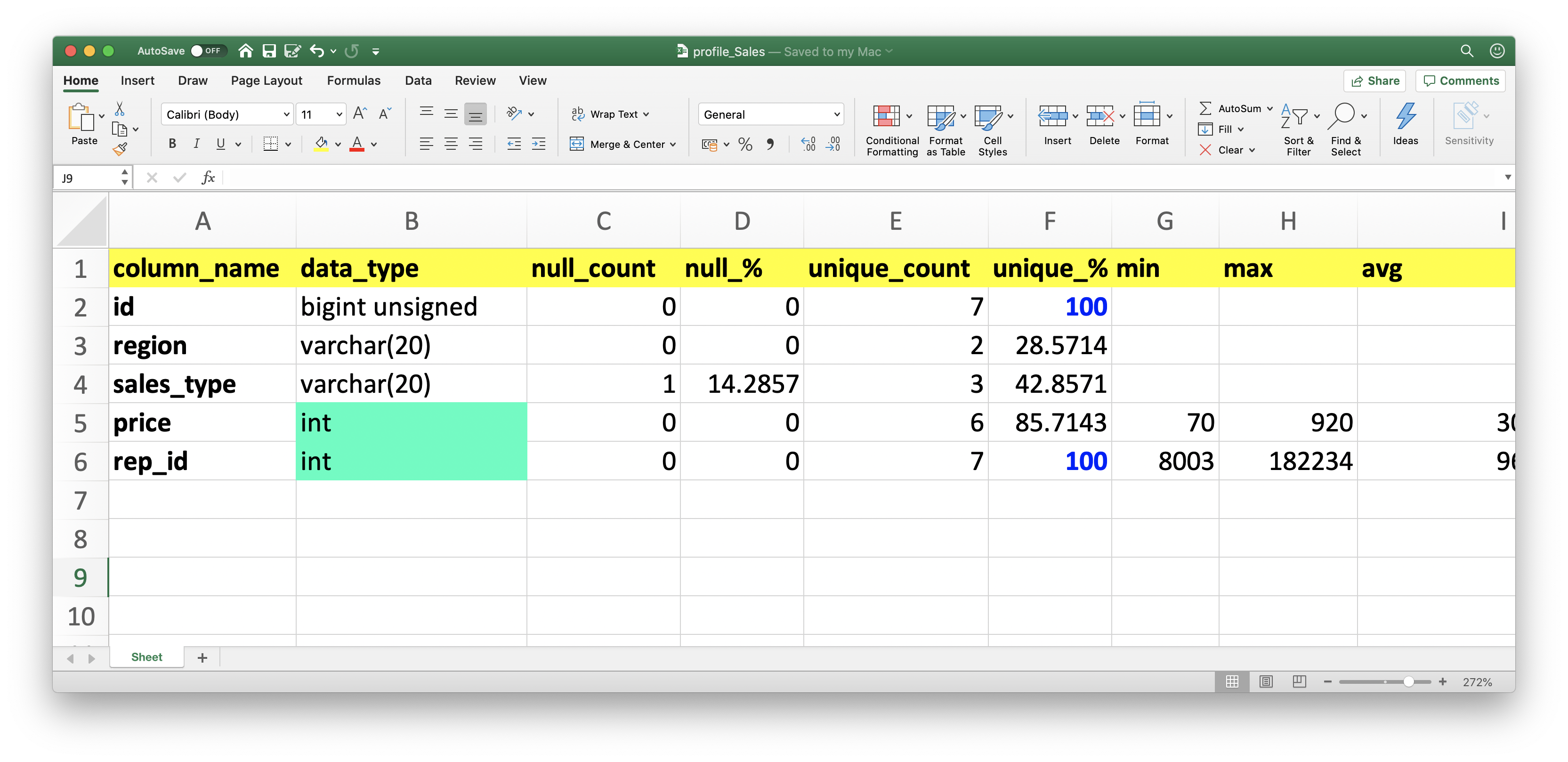Click Increase Decimal icon
This screenshot has width=1568, height=762.
(808, 144)
